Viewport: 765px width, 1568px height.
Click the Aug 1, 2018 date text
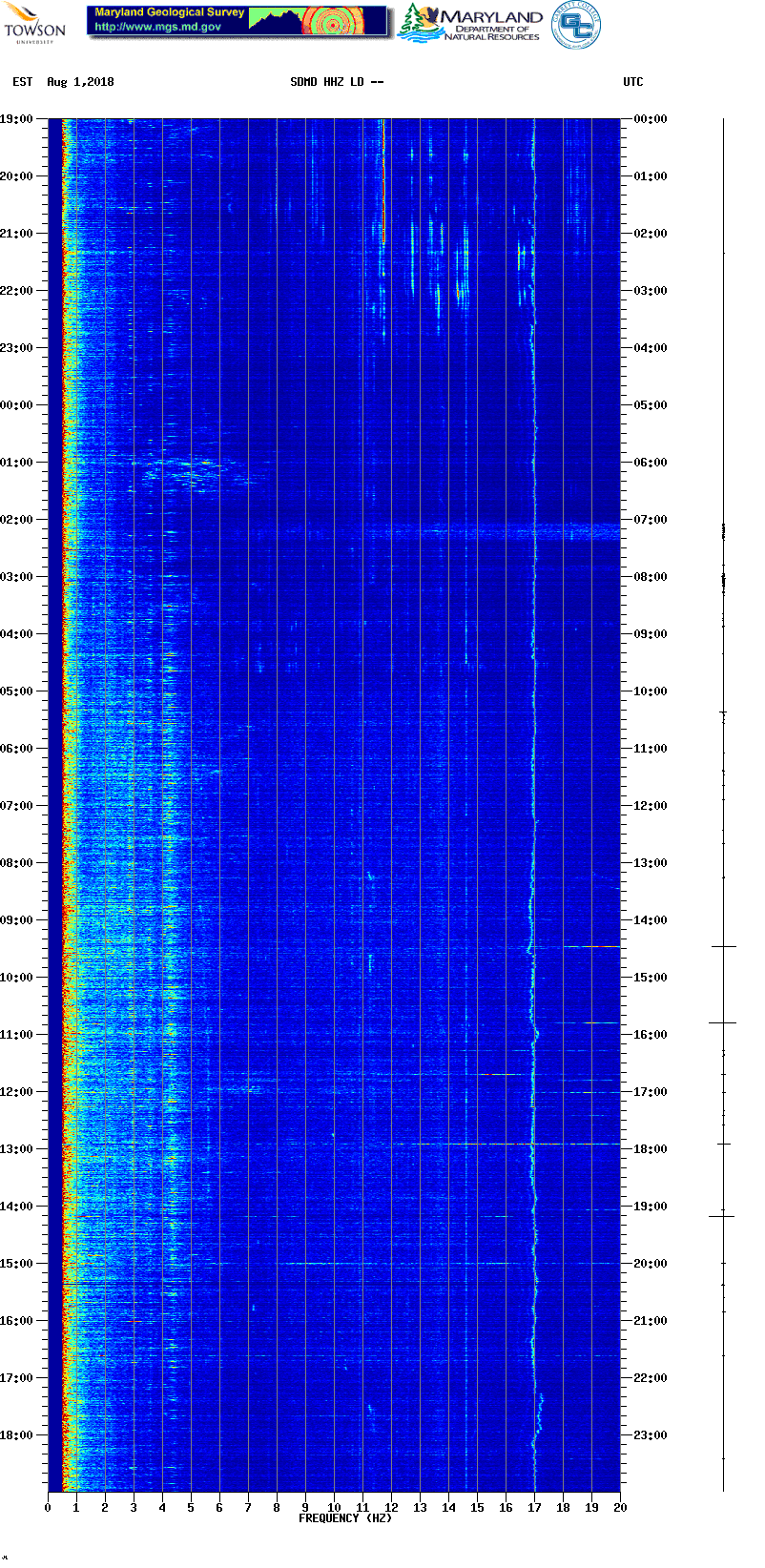(80, 82)
